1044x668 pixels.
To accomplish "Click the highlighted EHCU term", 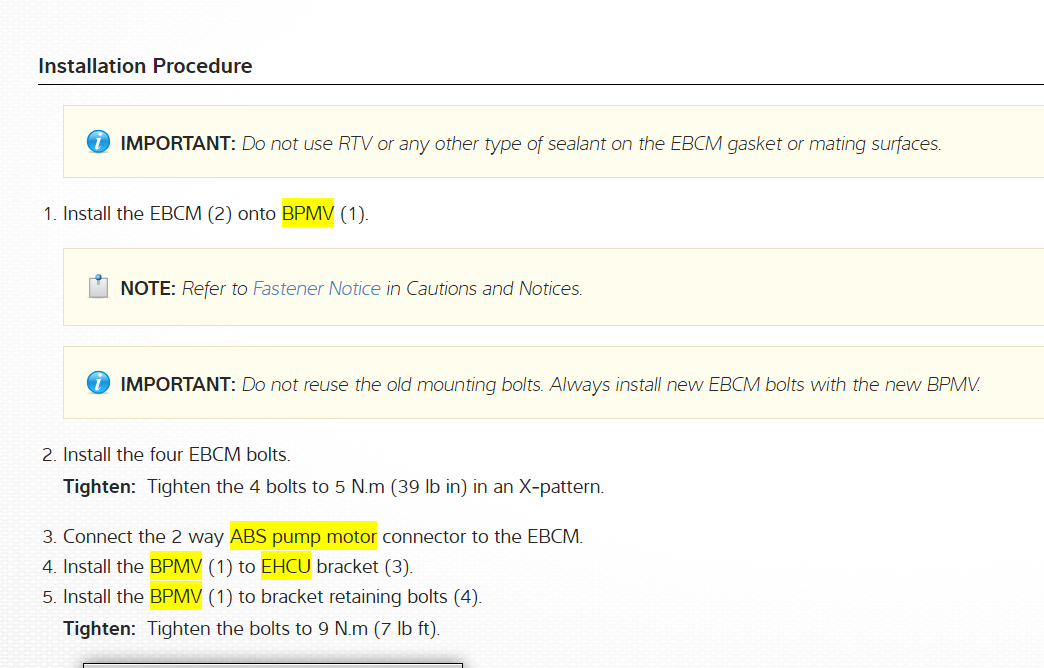I will tap(286, 566).
